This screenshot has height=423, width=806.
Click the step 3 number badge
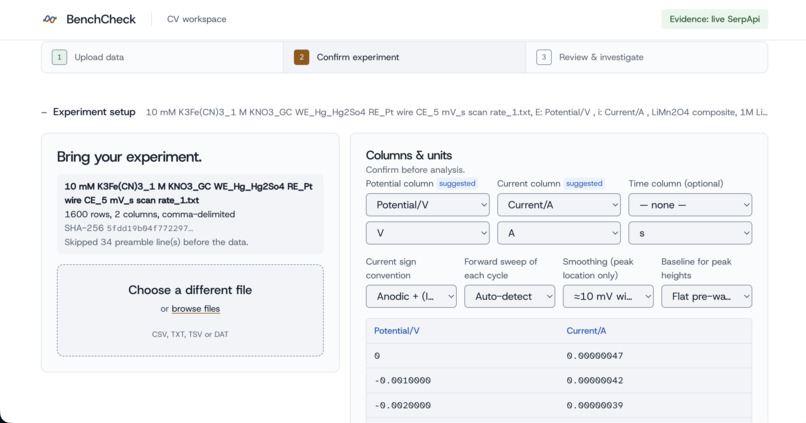(544, 57)
